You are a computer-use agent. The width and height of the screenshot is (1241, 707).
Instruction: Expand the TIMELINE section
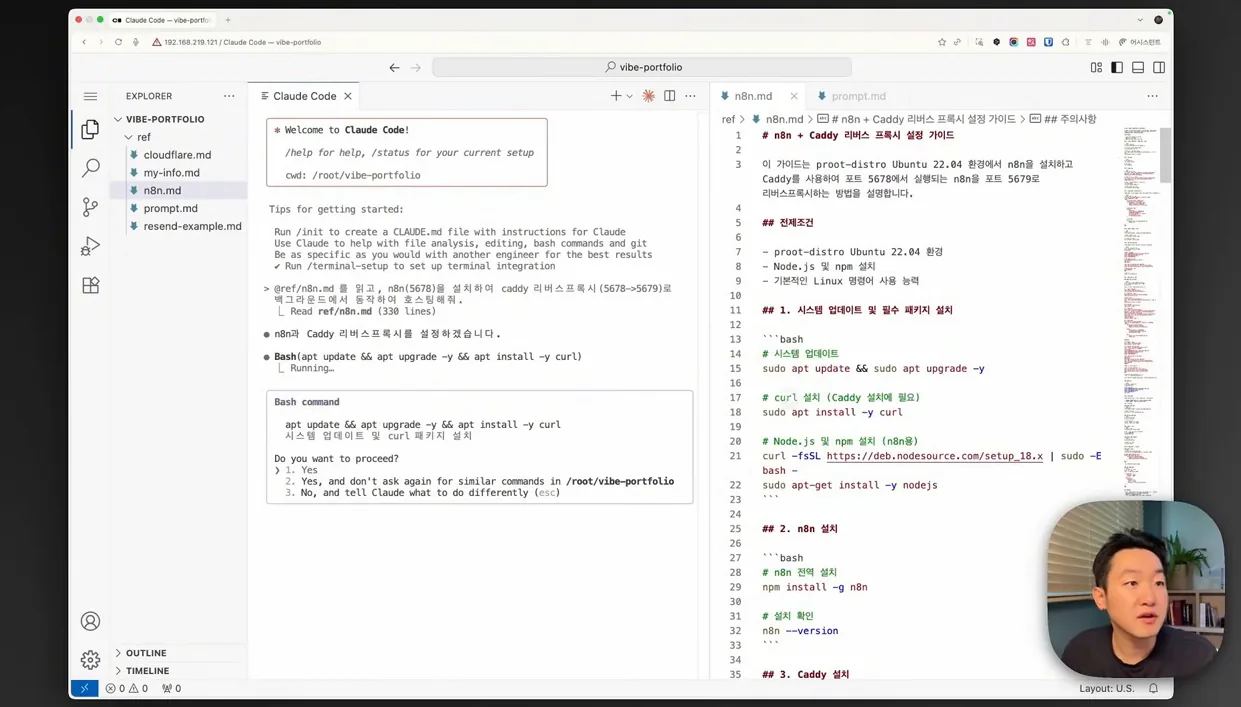click(x=147, y=671)
